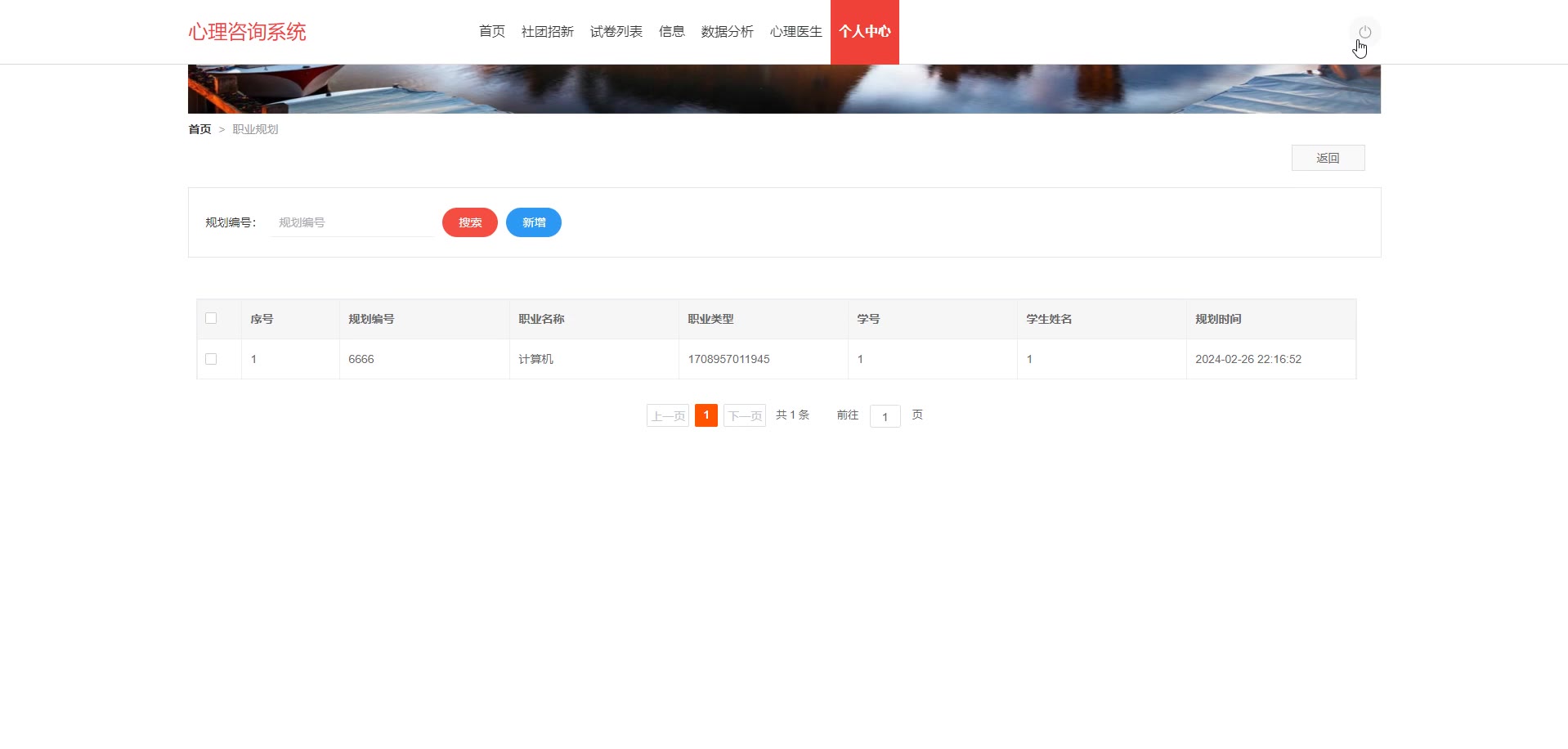Viewport: 1568px width, 749px height.
Task: Select page 1 in pagination
Action: coord(706,415)
